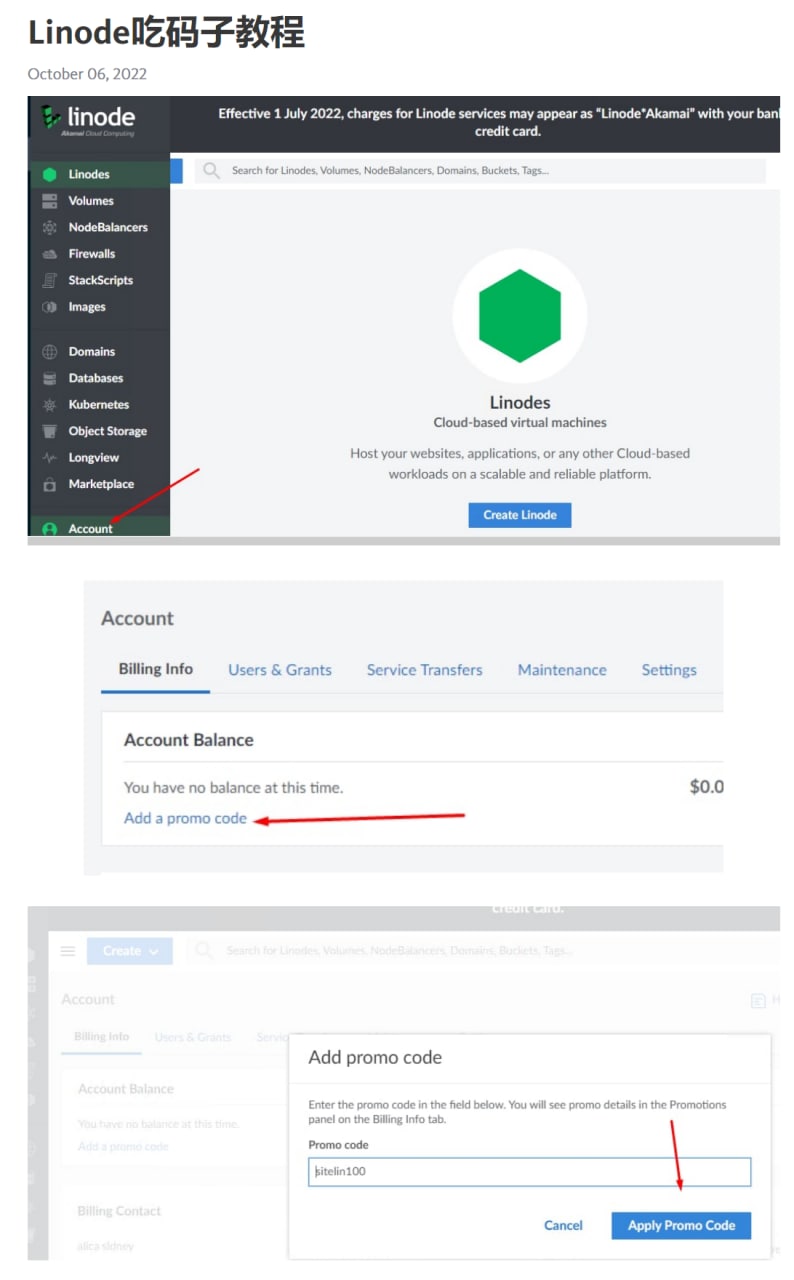
Task: Open the Maintenance tab
Action: tap(561, 670)
